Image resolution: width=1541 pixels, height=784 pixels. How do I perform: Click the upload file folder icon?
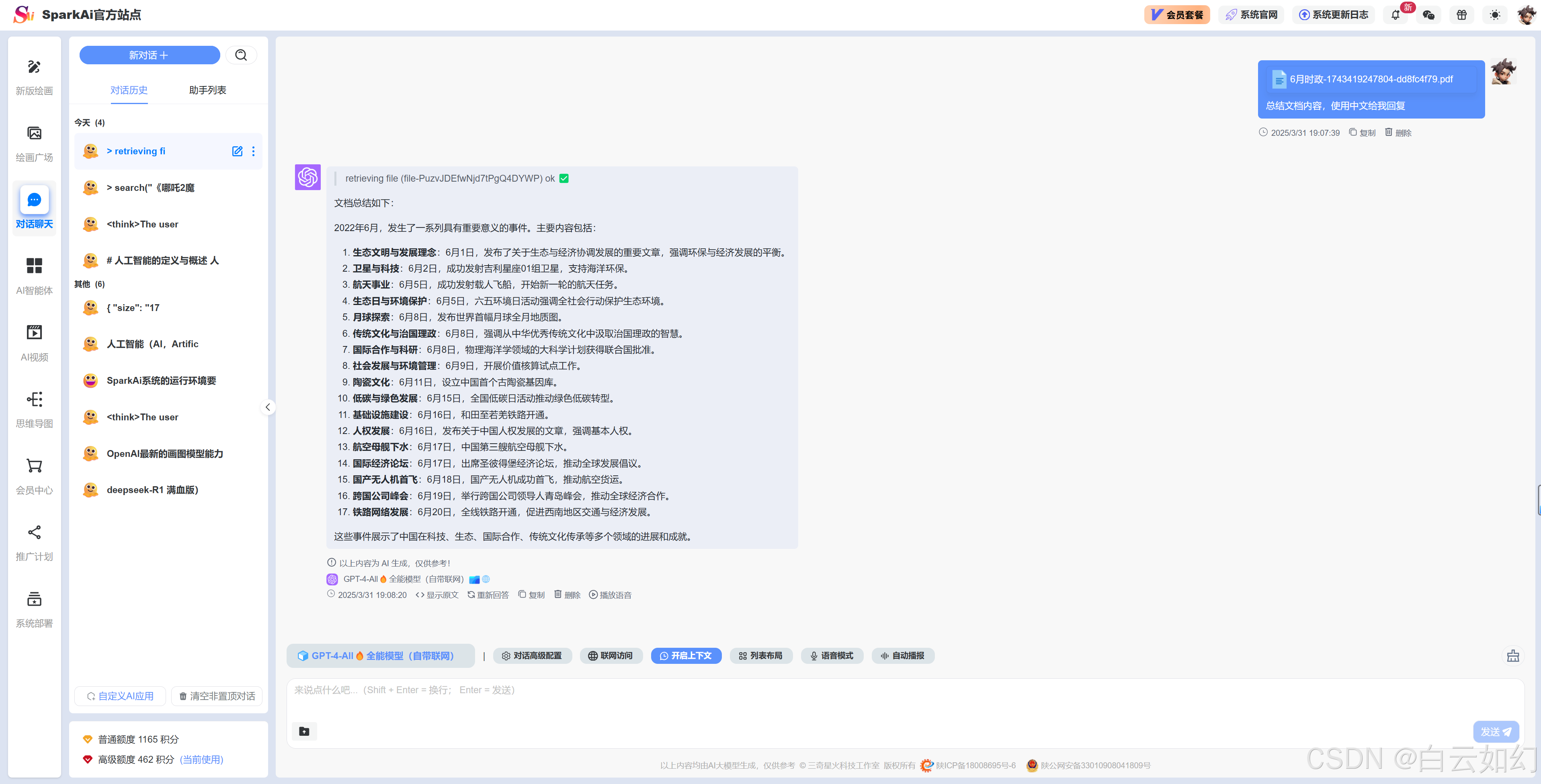[x=304, y=731]
